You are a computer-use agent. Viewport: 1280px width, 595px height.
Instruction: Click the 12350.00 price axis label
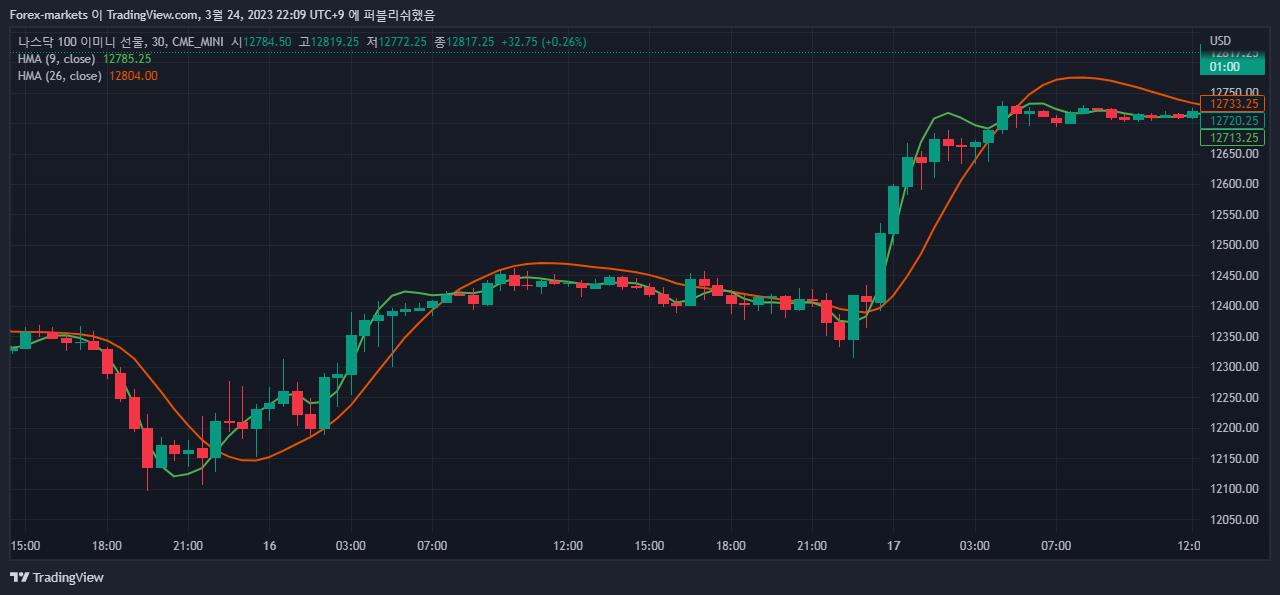click(1234, 337)
